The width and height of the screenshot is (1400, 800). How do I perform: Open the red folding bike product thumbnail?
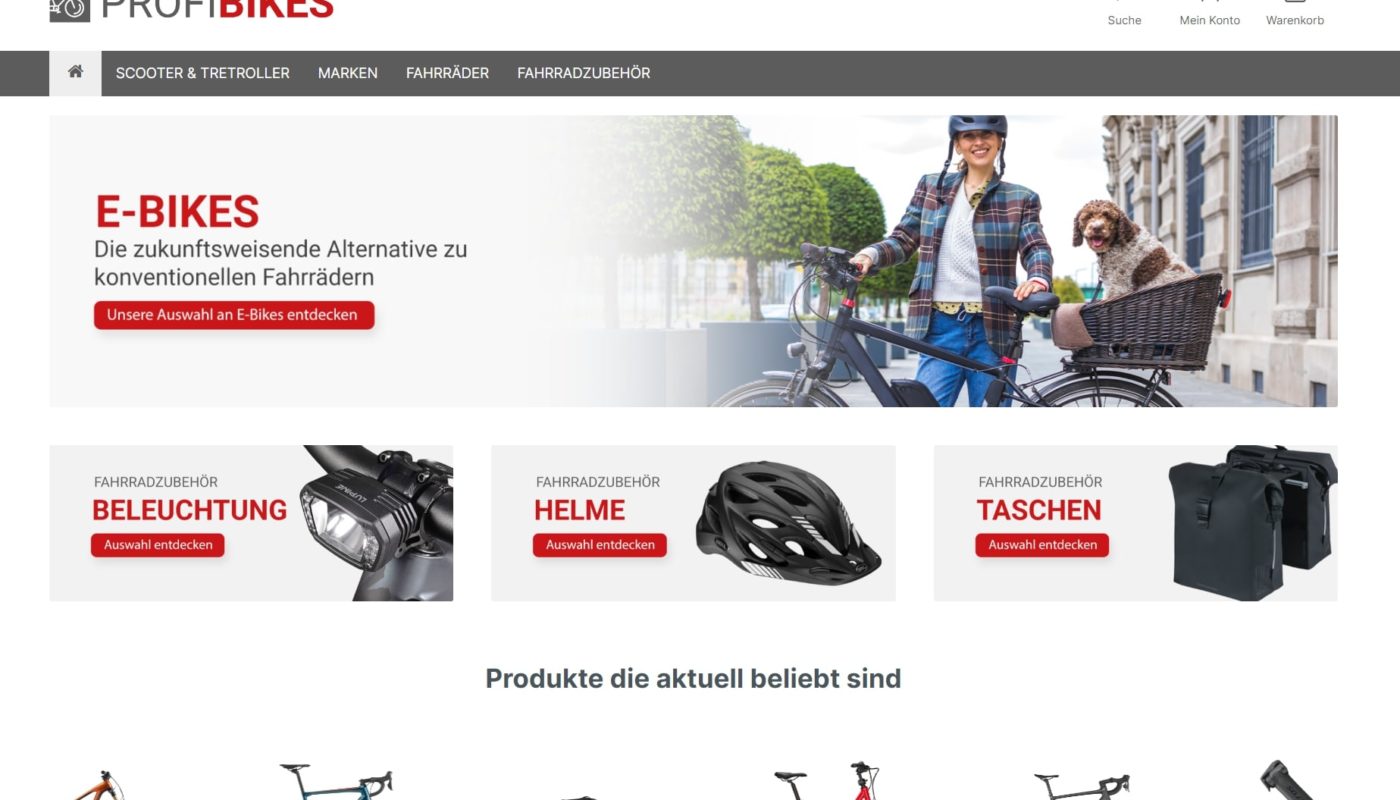(826, 782)
